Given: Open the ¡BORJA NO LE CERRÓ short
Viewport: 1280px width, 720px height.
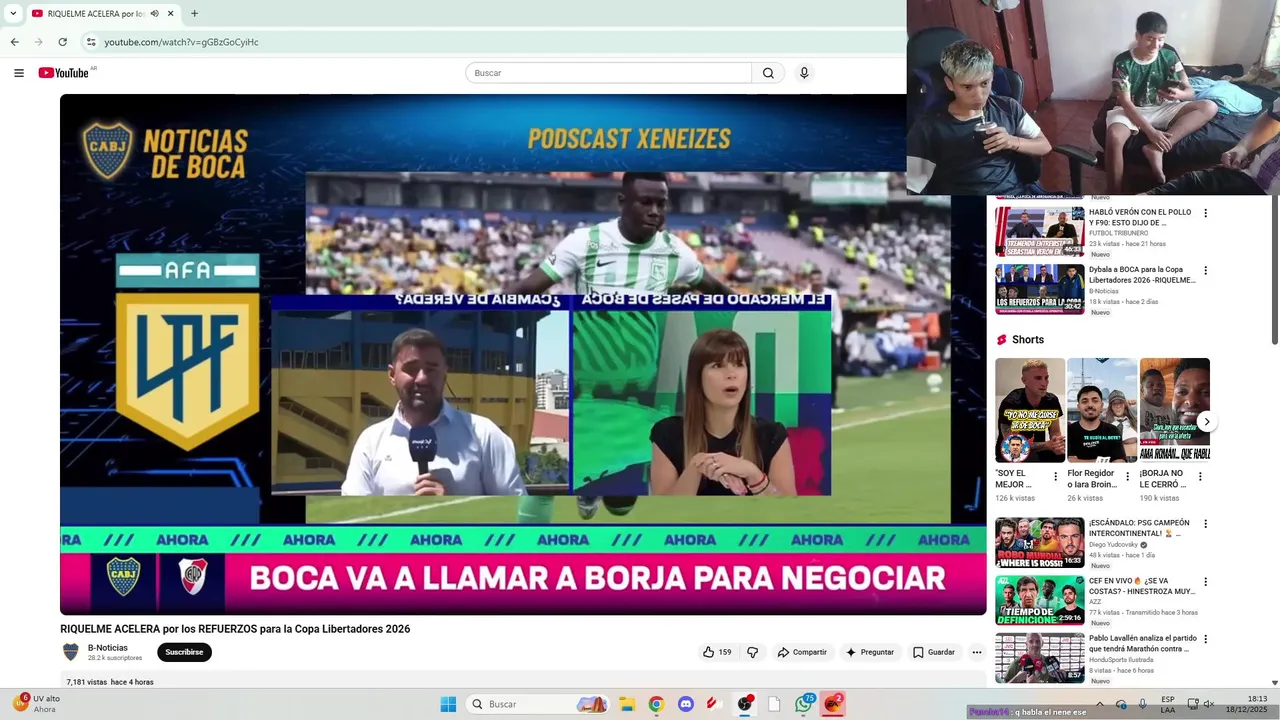Looking at the screenshot, I should [x=1175, y=410].
